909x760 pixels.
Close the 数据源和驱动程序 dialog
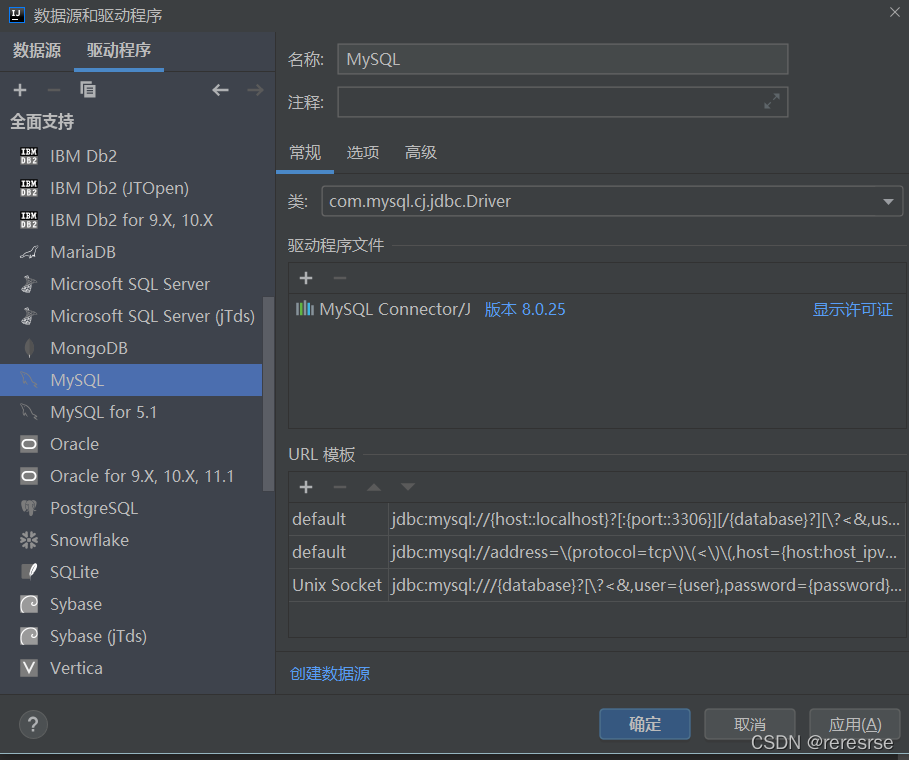(895, 12)
